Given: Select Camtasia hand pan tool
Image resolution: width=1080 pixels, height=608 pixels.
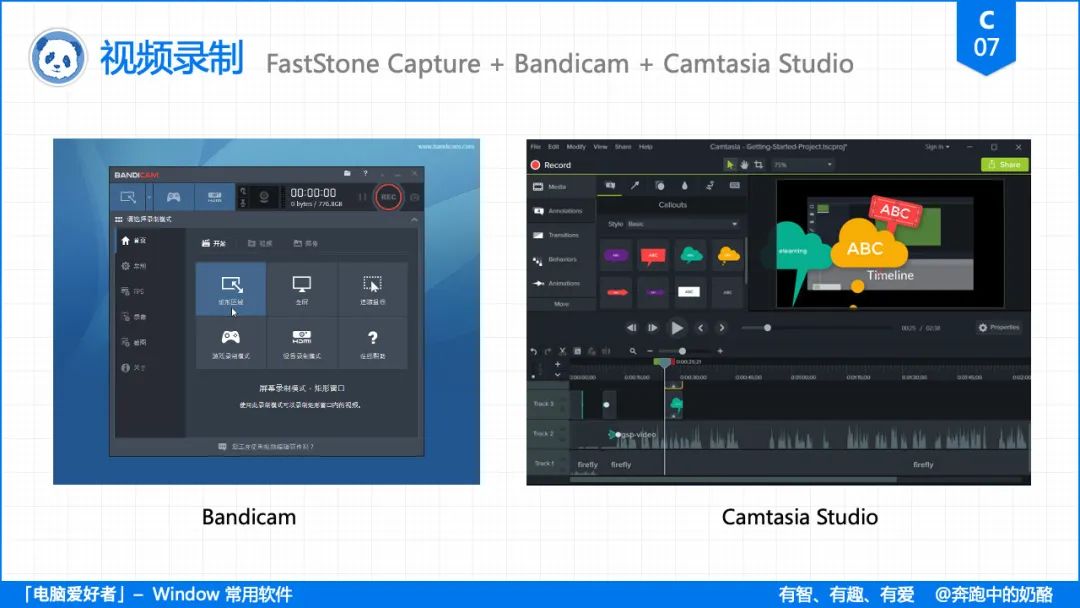Looking at the screenshot, I should (x=744, y=165).
